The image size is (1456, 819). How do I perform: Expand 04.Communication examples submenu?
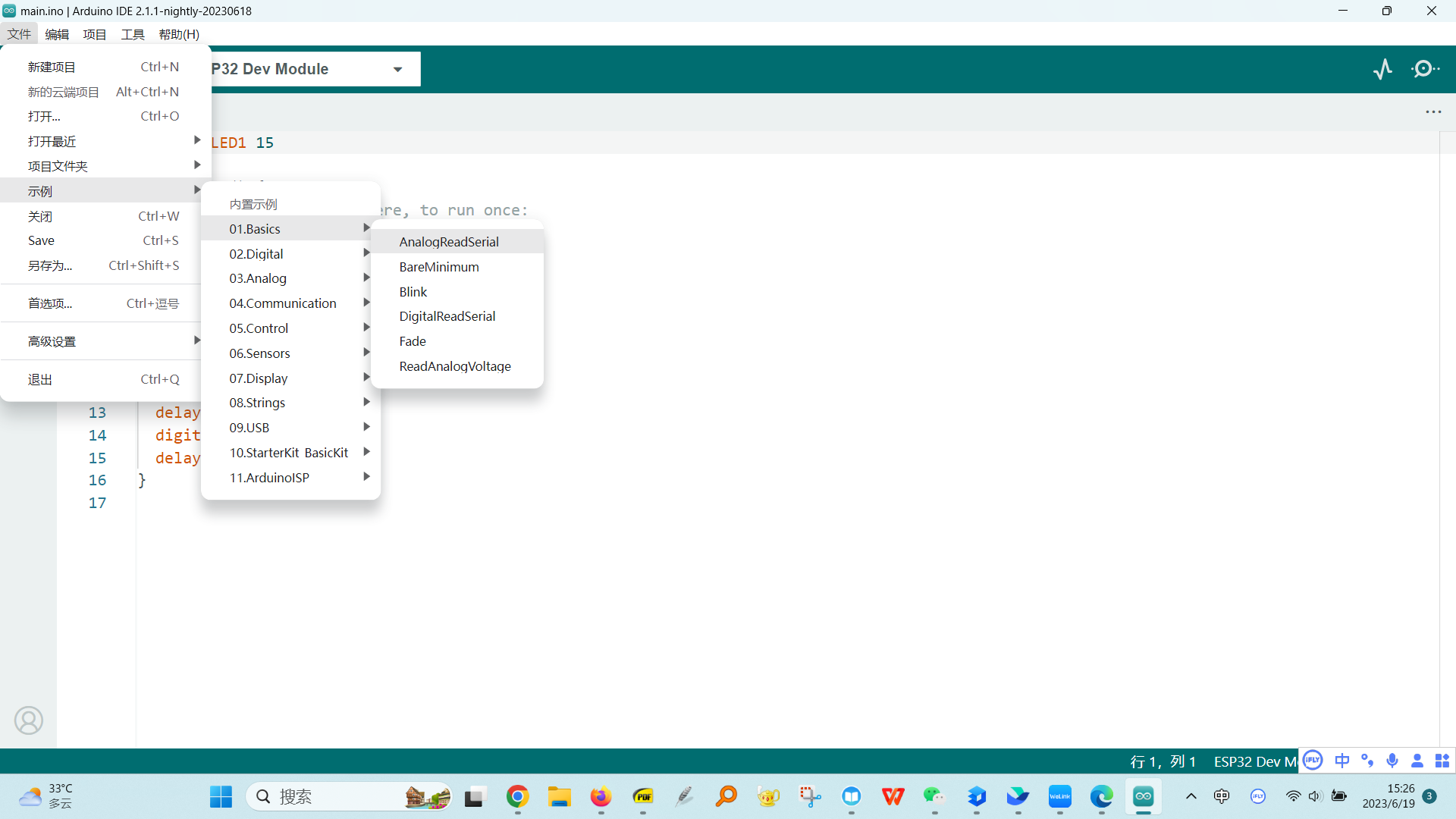coord(291,303)
